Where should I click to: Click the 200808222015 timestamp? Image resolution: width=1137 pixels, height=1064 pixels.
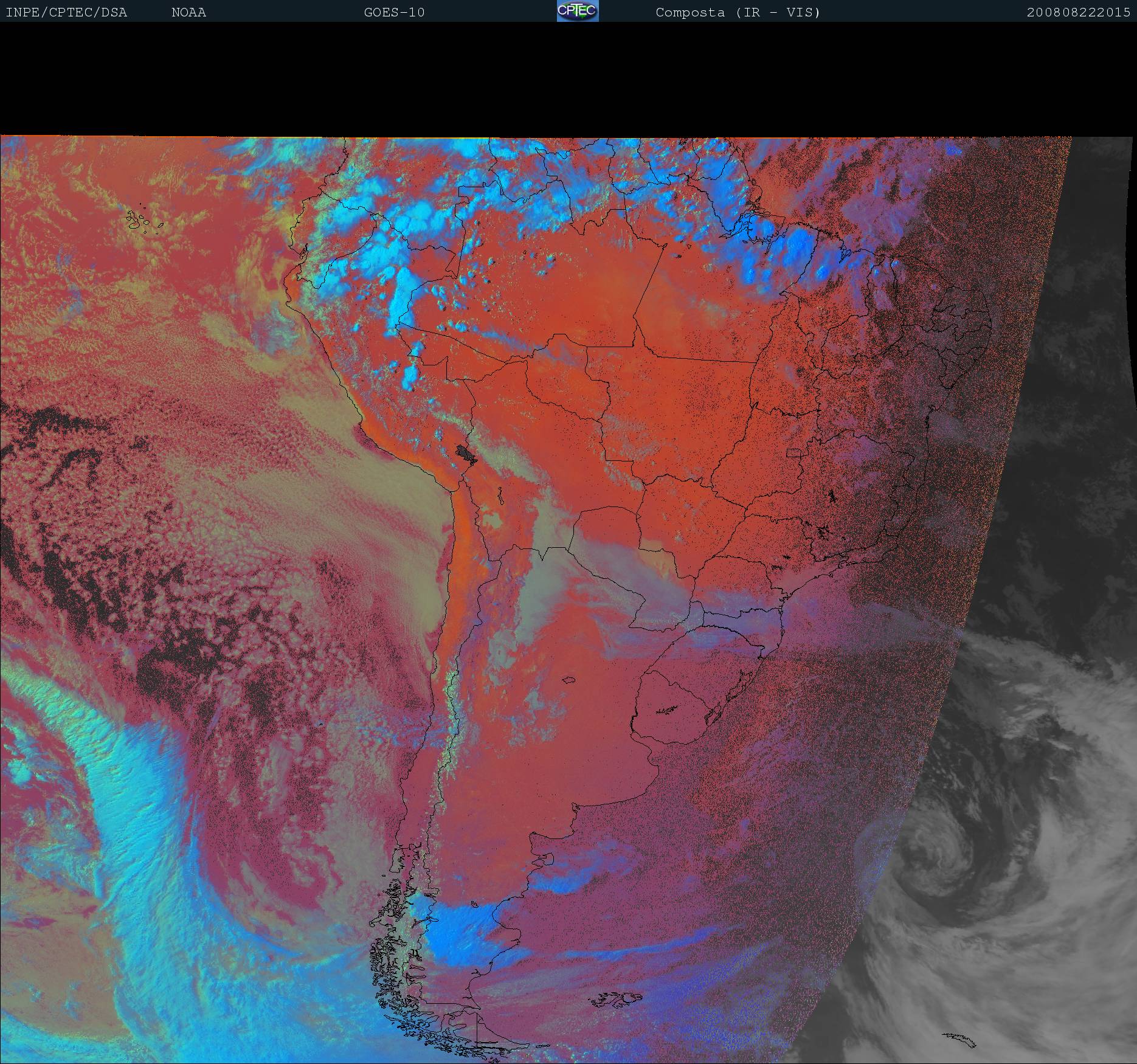pyautogui.click(x=1078, y=13)
